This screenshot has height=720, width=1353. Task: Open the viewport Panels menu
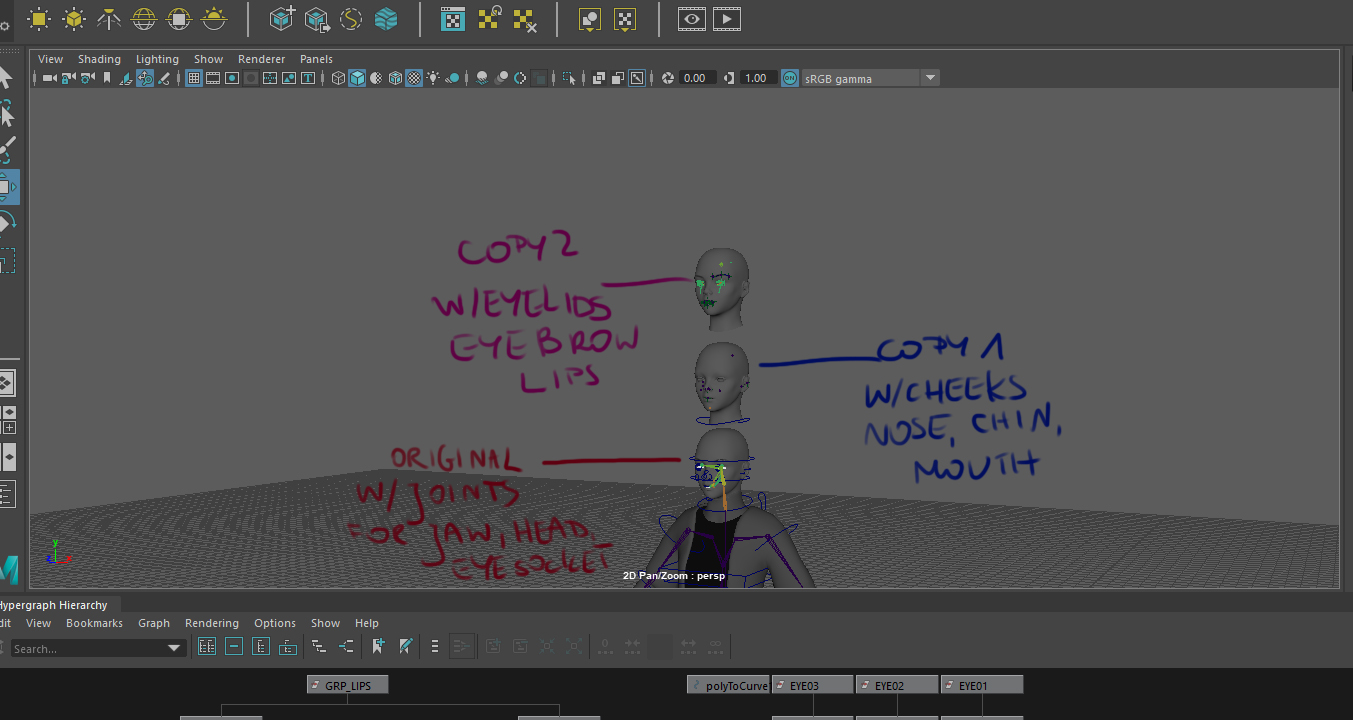tap(316, 59)
